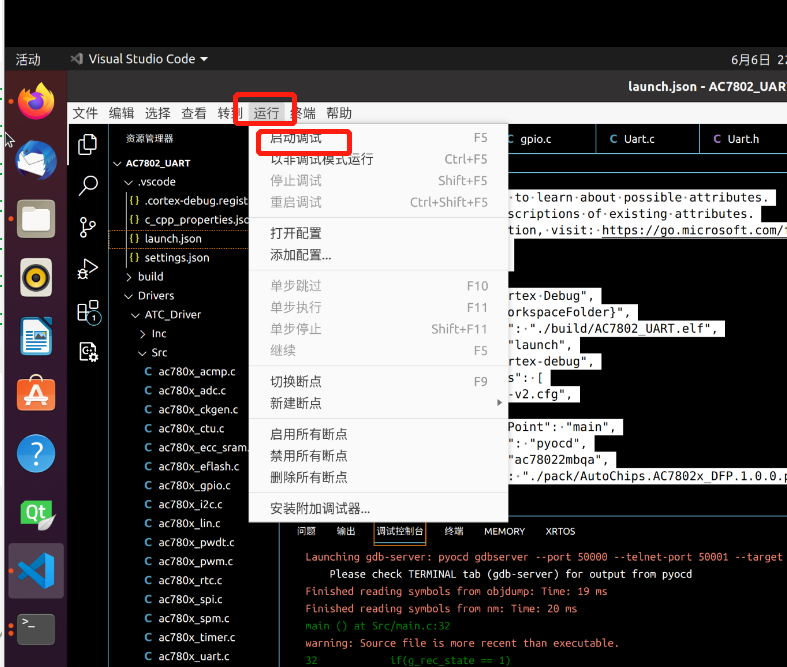Switch to the 终端 Terminal panel tab
The image size is (787, 667).
(454, 531)
